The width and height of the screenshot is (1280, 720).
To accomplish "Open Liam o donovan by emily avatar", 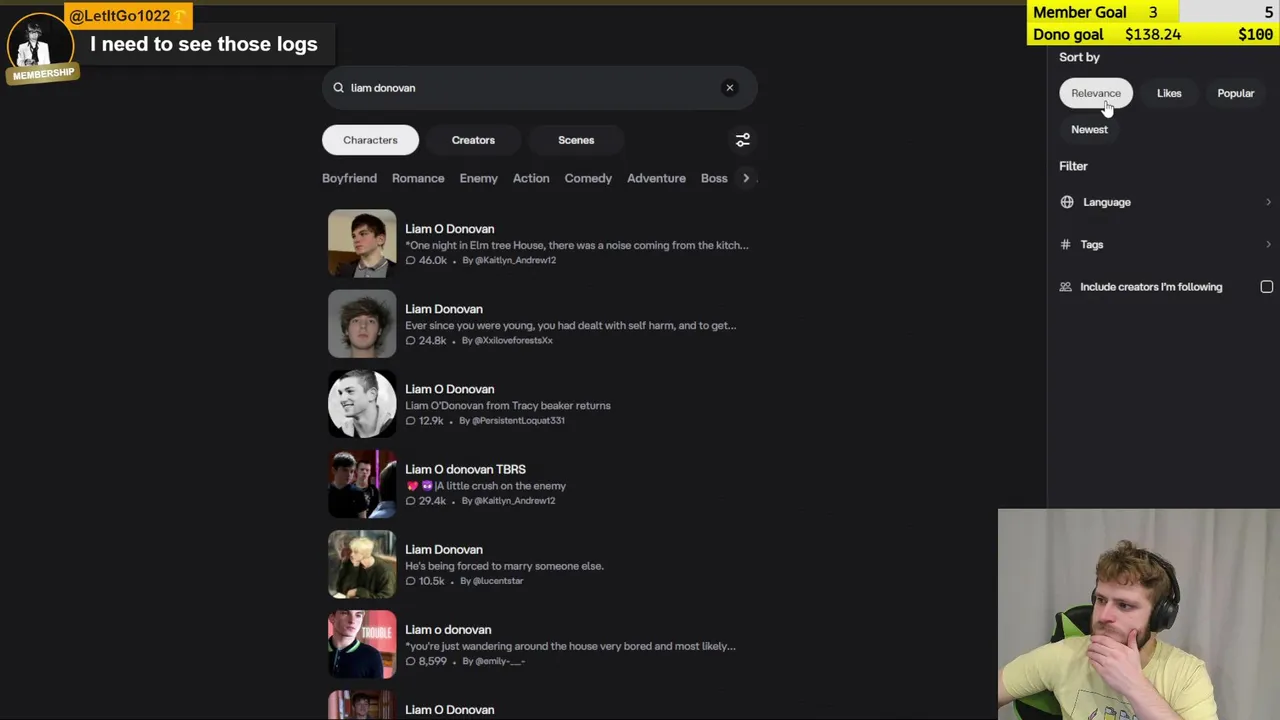I will coord(362,644).
